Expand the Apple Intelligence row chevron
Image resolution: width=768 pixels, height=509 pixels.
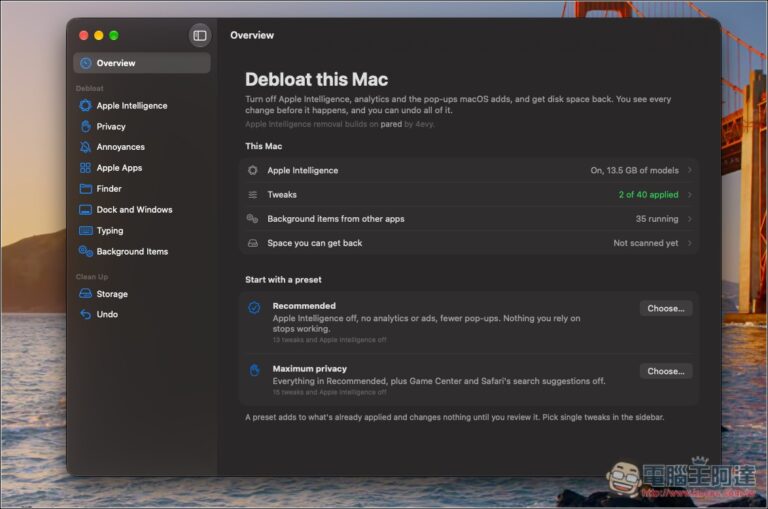(690, 170)
